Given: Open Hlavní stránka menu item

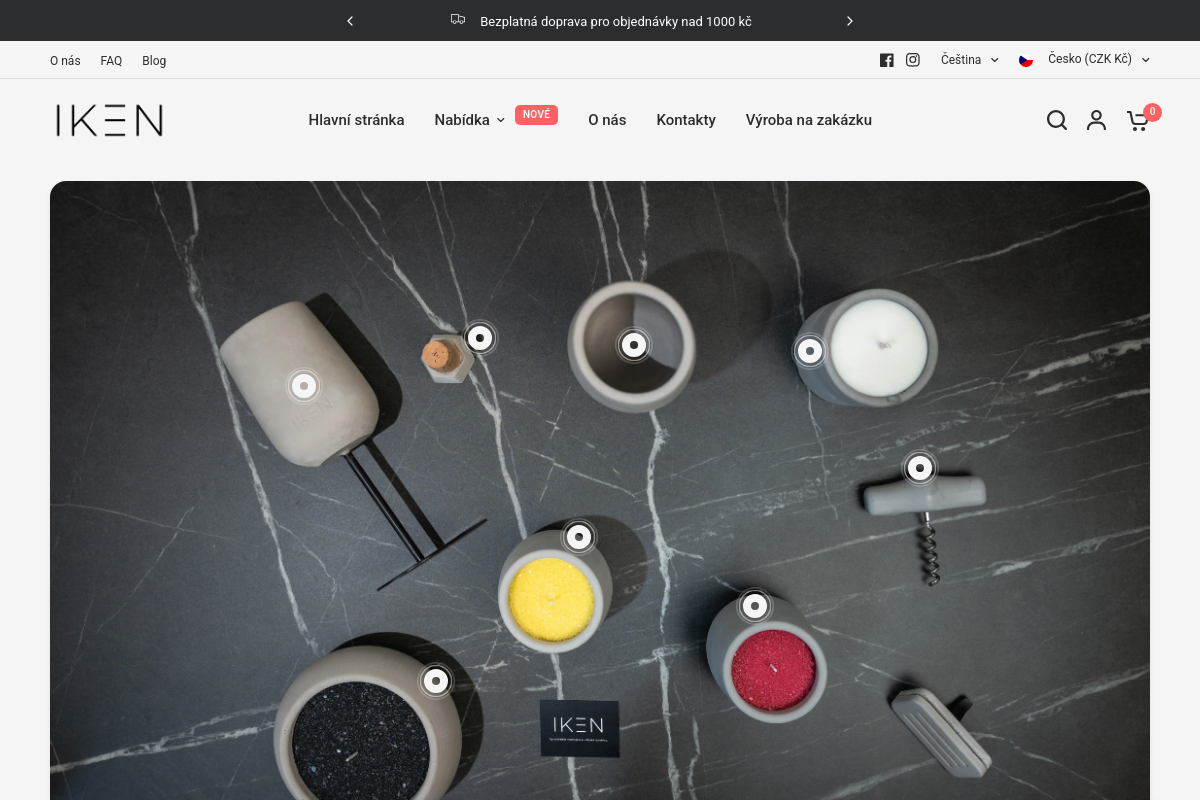Looking at the screenshot, I should [356, 120].
